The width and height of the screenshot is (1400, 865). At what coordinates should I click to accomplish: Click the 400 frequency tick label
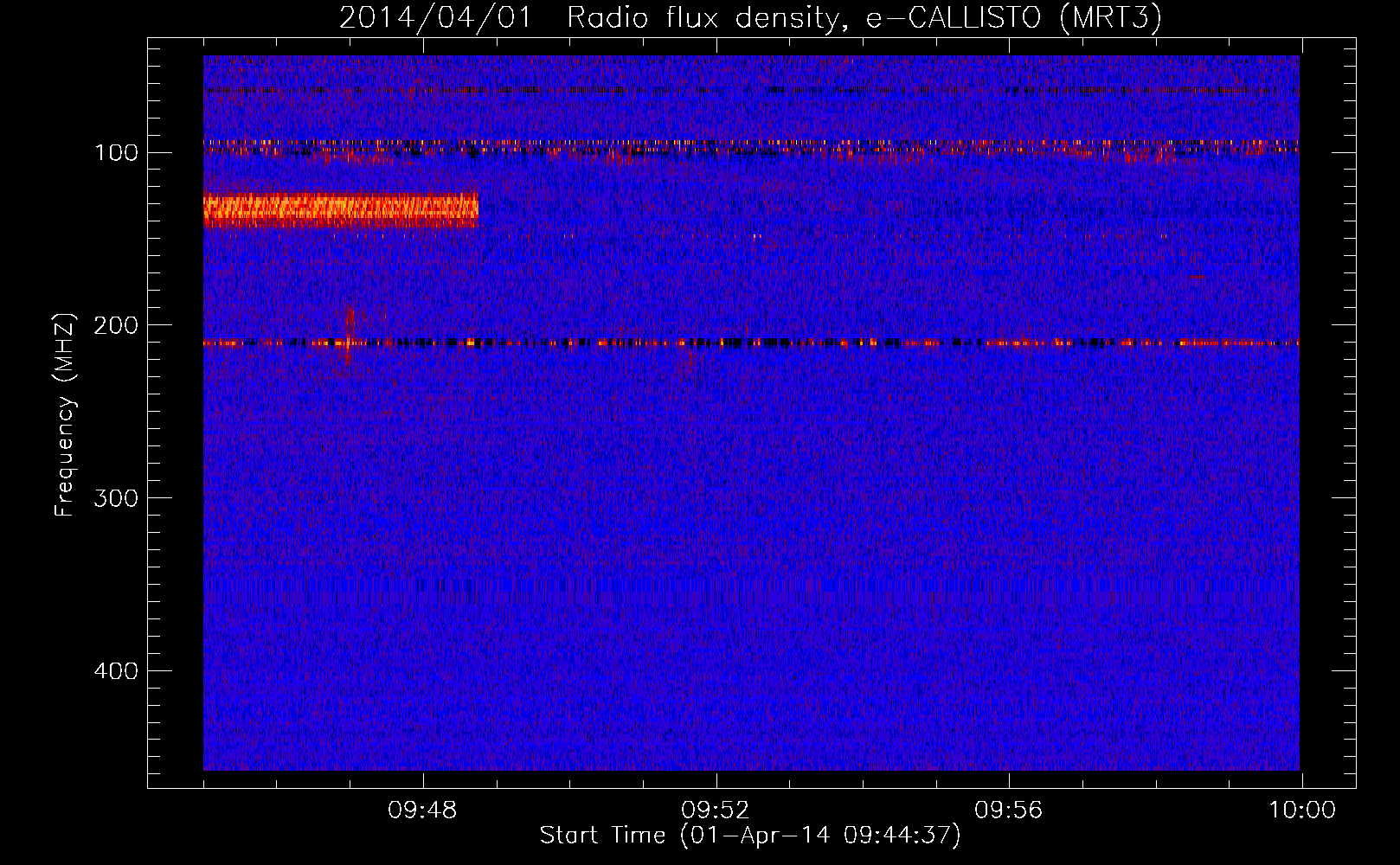pyautogui.click(x=116, y=671)
